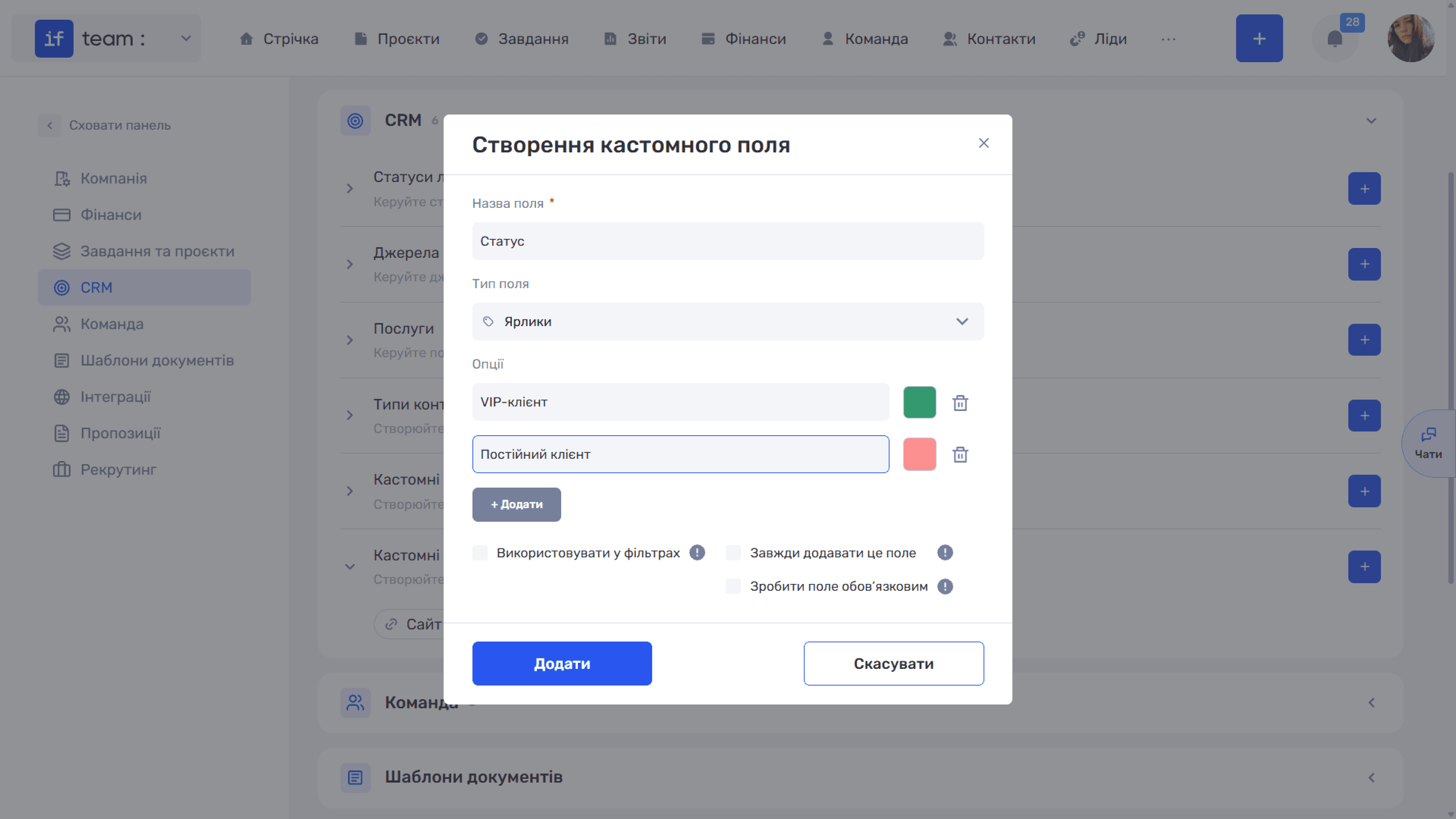Click the CRM section target icon
Viewport: 1456px width, 819px height.
point(356,121)
